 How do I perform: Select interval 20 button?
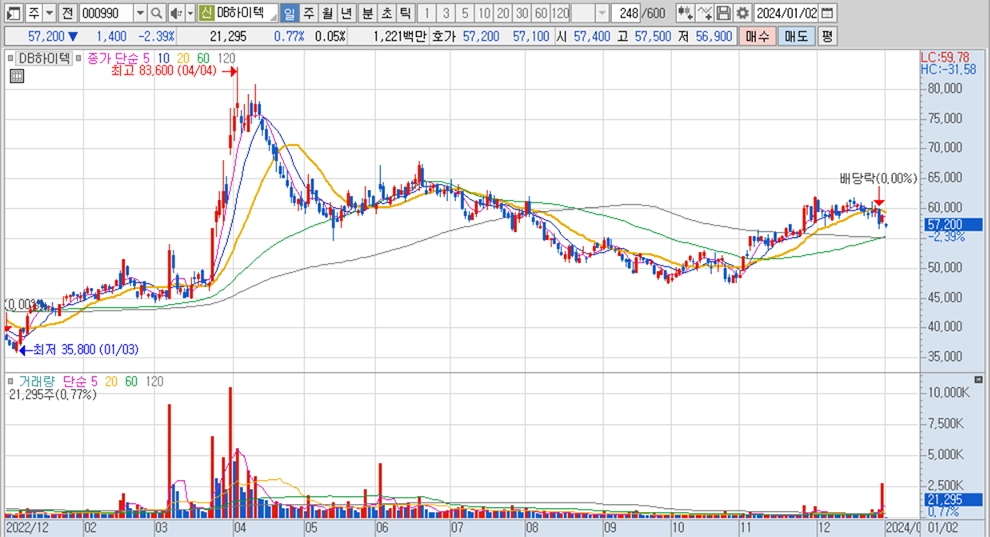pos(503,13)
